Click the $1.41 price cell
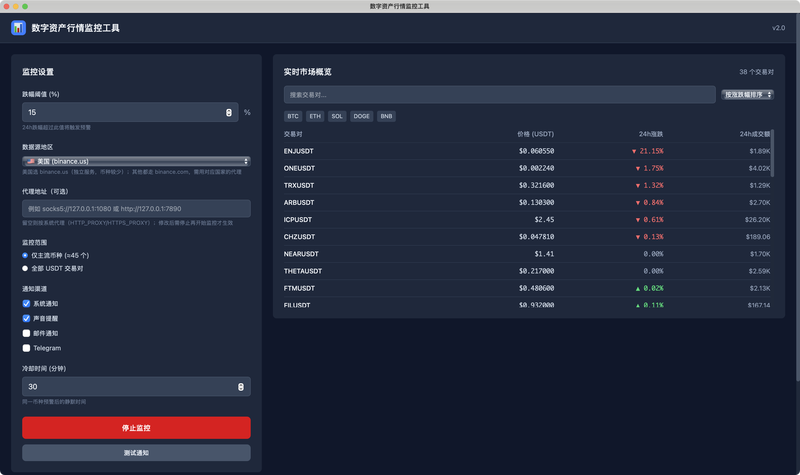 click(544, 254)
